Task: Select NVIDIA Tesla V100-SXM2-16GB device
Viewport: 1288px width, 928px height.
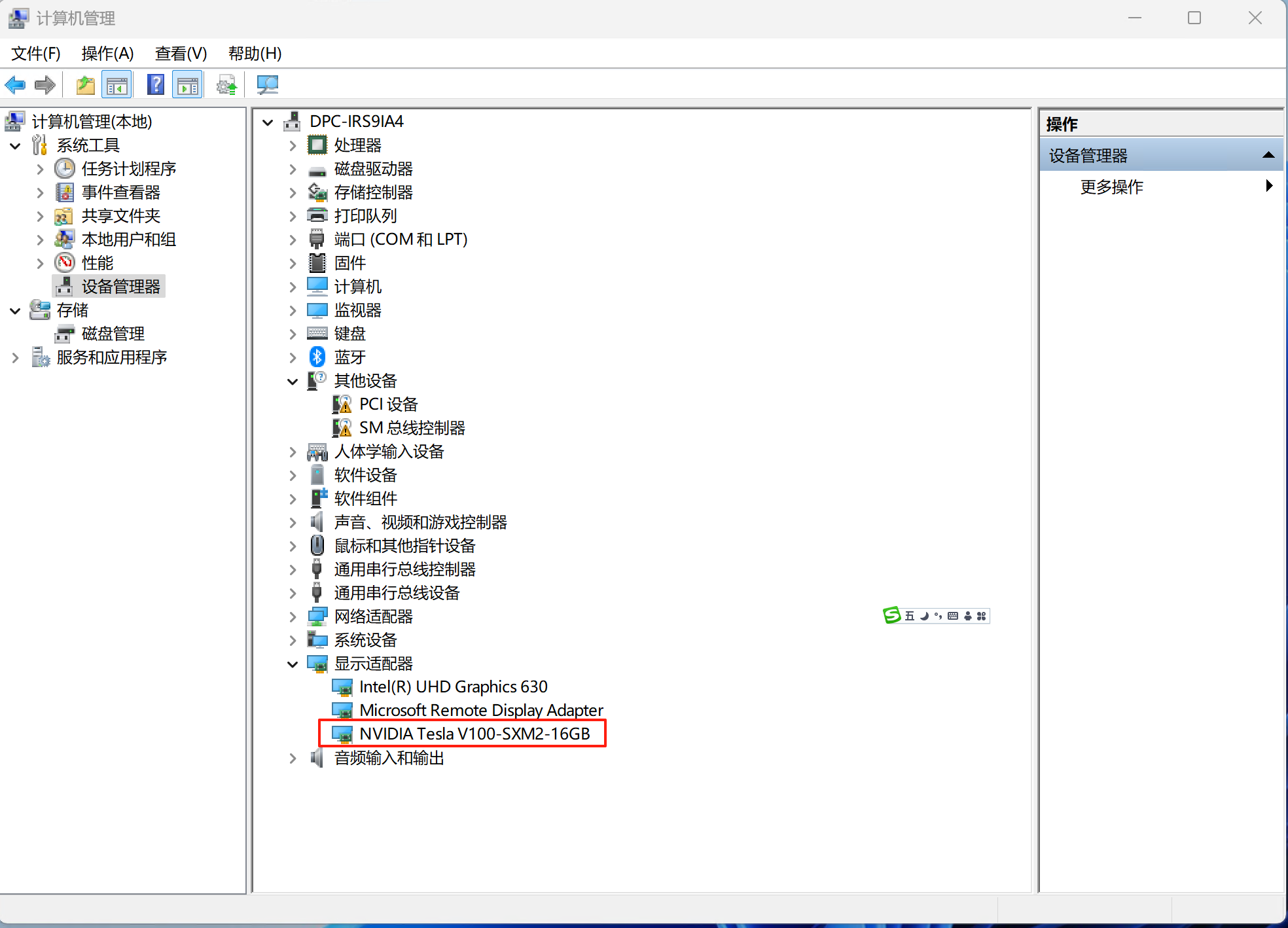Action: click(474, 734)
